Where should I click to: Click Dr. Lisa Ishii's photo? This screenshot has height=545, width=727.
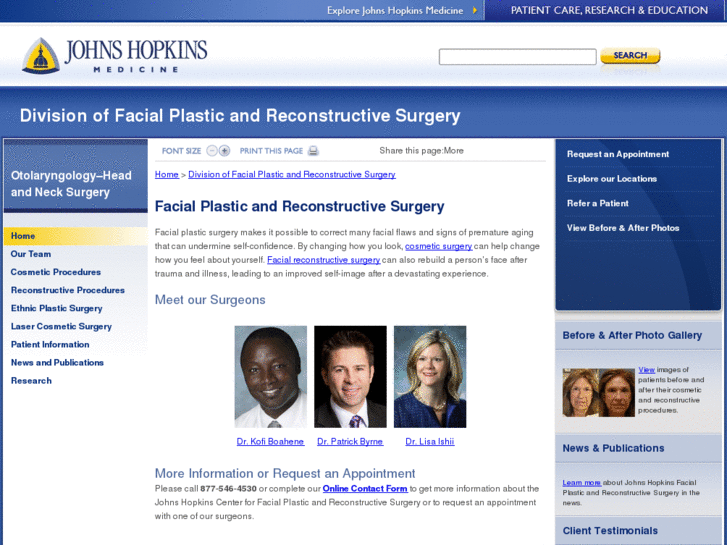pos(430,377)
